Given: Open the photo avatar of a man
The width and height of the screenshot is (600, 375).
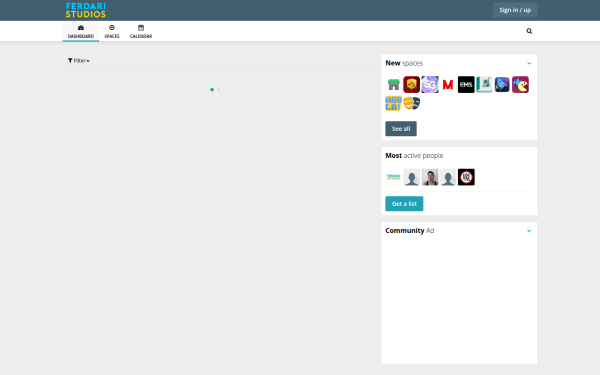Looking at the screenshot, I should click(430, 177).
